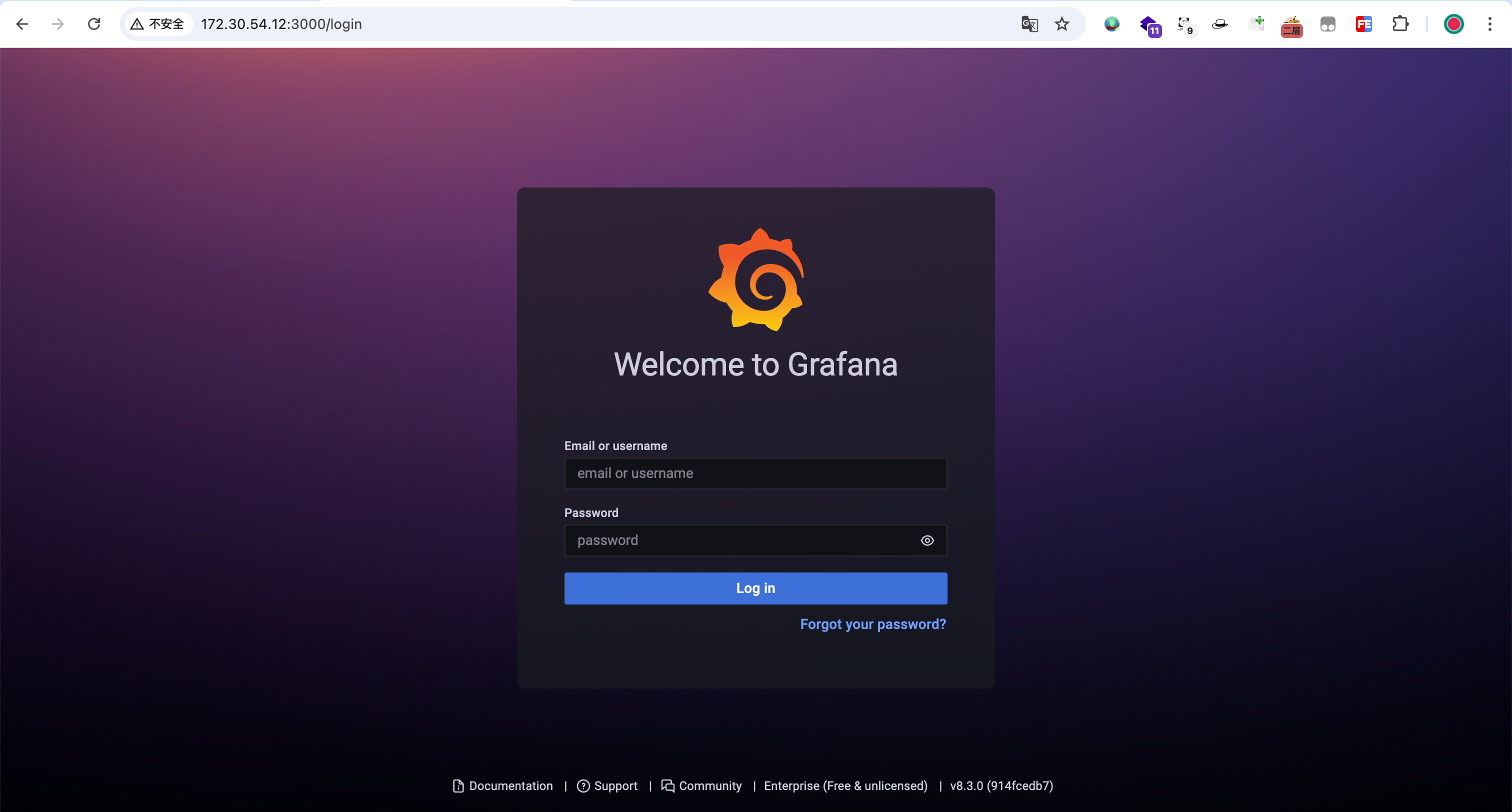Open Chrome three-dot menu

1489,24
